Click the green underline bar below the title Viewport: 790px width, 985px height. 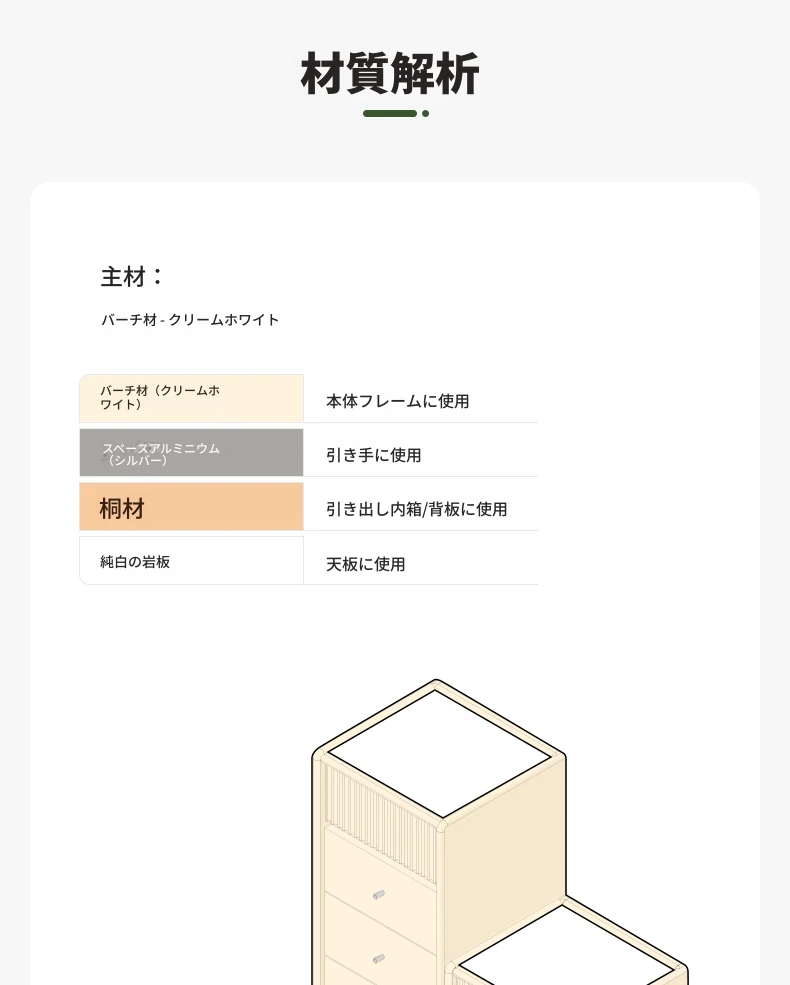[390, 114]
